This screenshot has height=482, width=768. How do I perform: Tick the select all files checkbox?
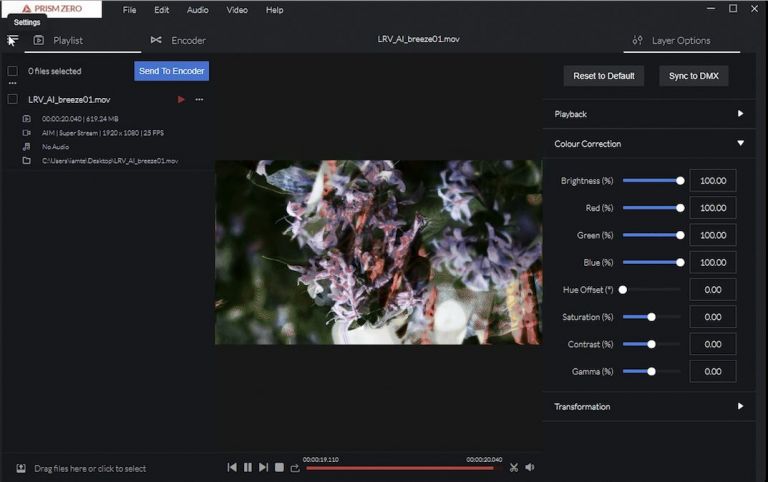(13, 71)
